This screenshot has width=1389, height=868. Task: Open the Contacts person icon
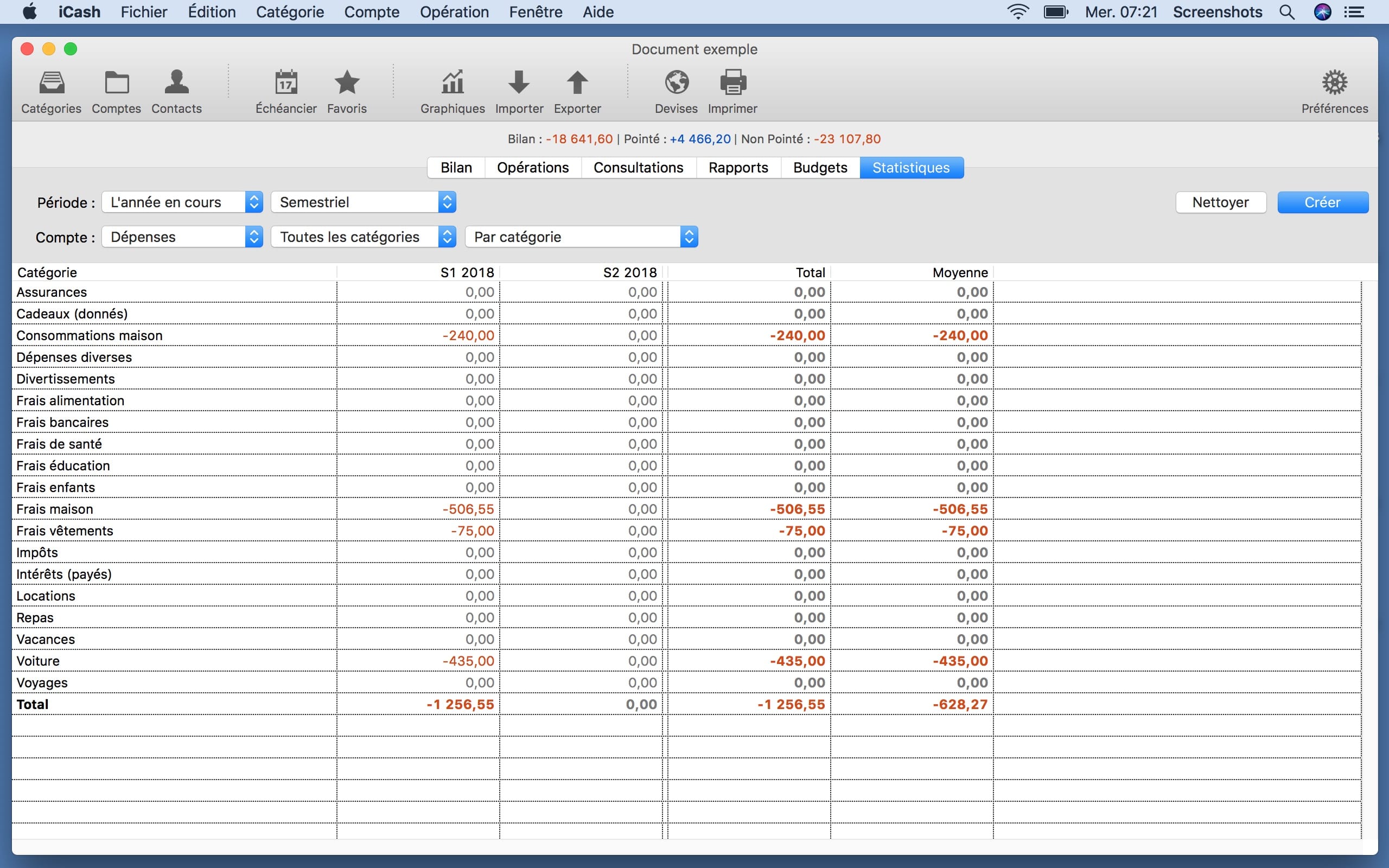[x=176, y=83]
